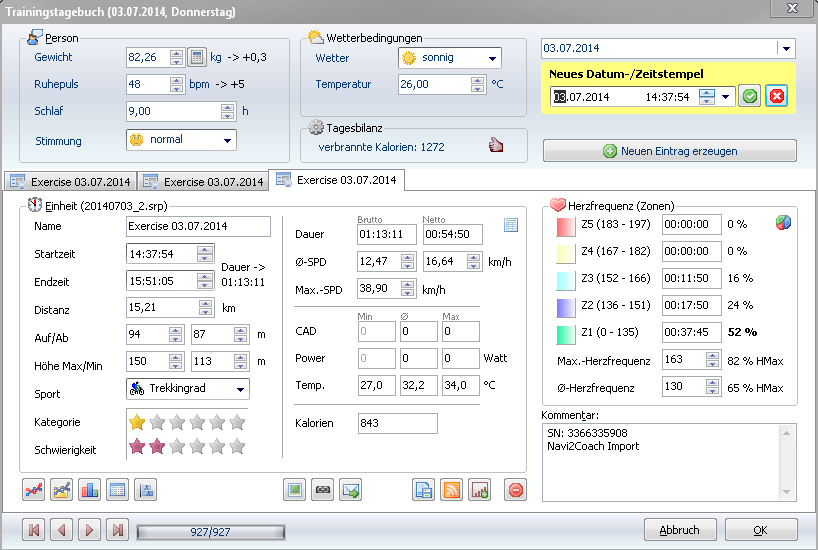Set Schwierigkeit to sixth star

click(x=237, y=446)
